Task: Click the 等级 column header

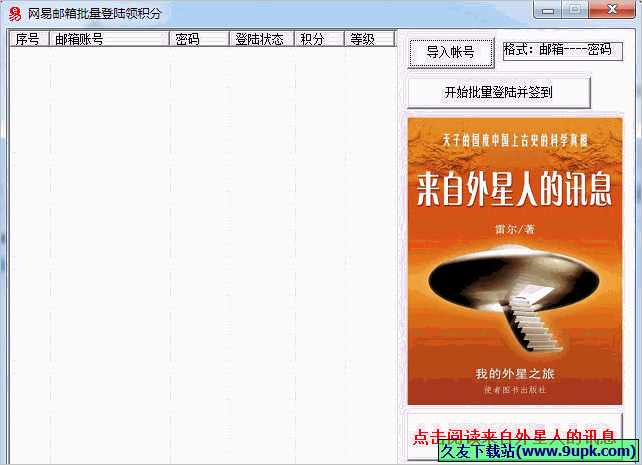Action: tap(370, 39)
